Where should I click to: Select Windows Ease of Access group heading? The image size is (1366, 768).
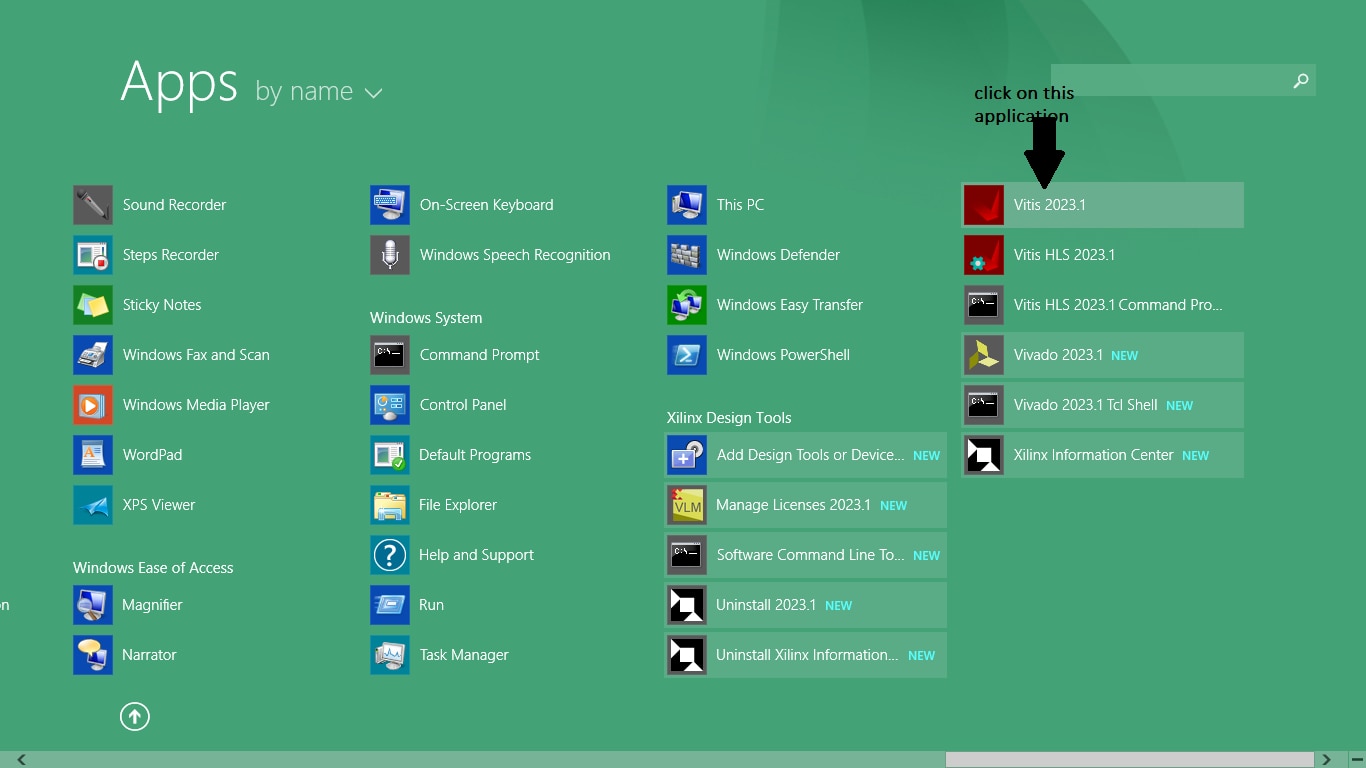153,568
